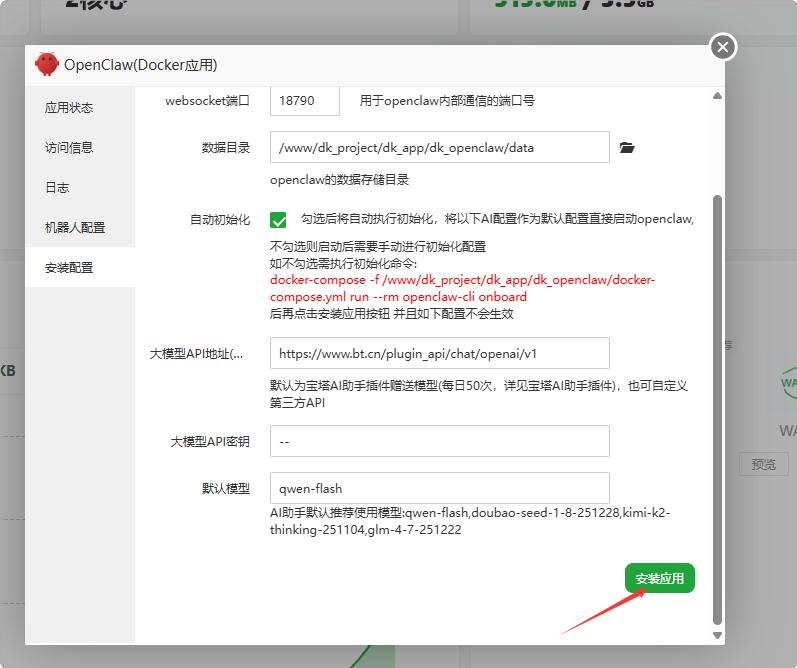Switch to the 访问信息 tab
The image size is (797, 668).
[x=69, y=148]
